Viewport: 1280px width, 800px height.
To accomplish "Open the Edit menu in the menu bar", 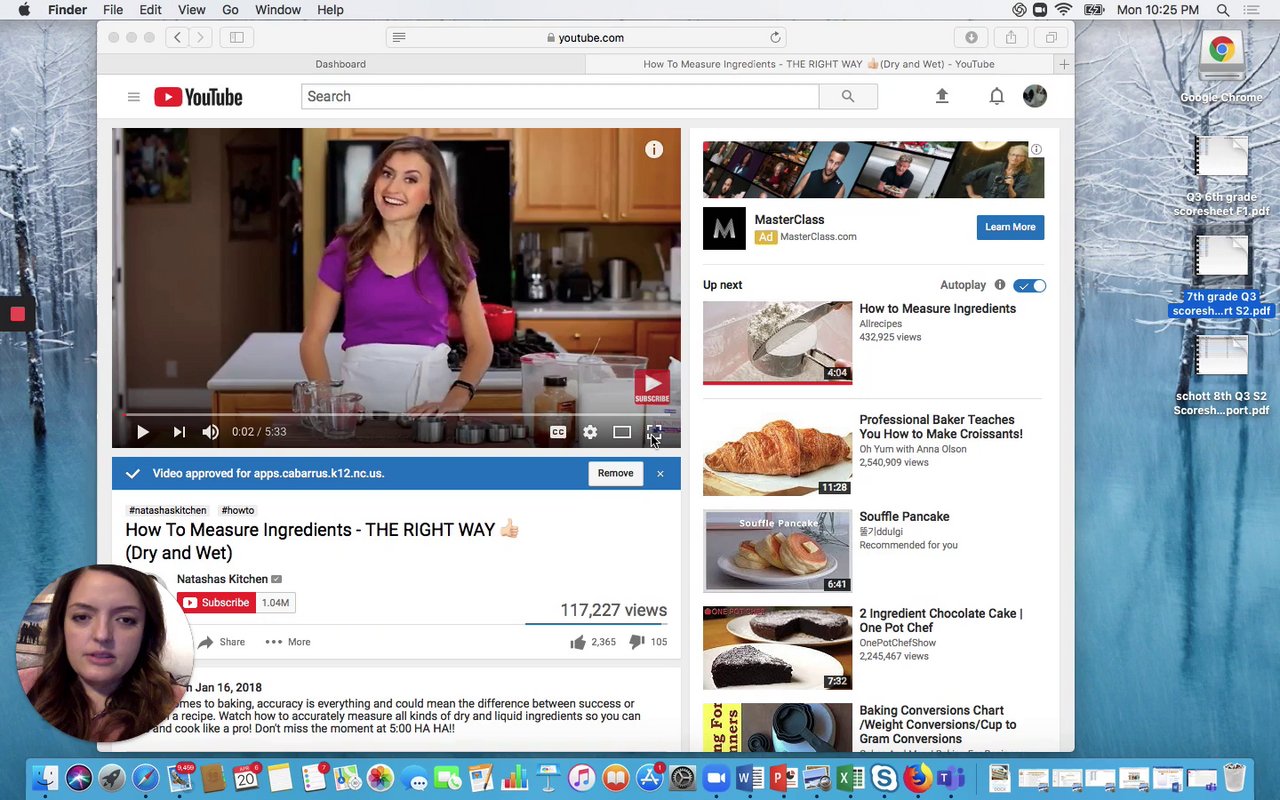I will (150, 10).
